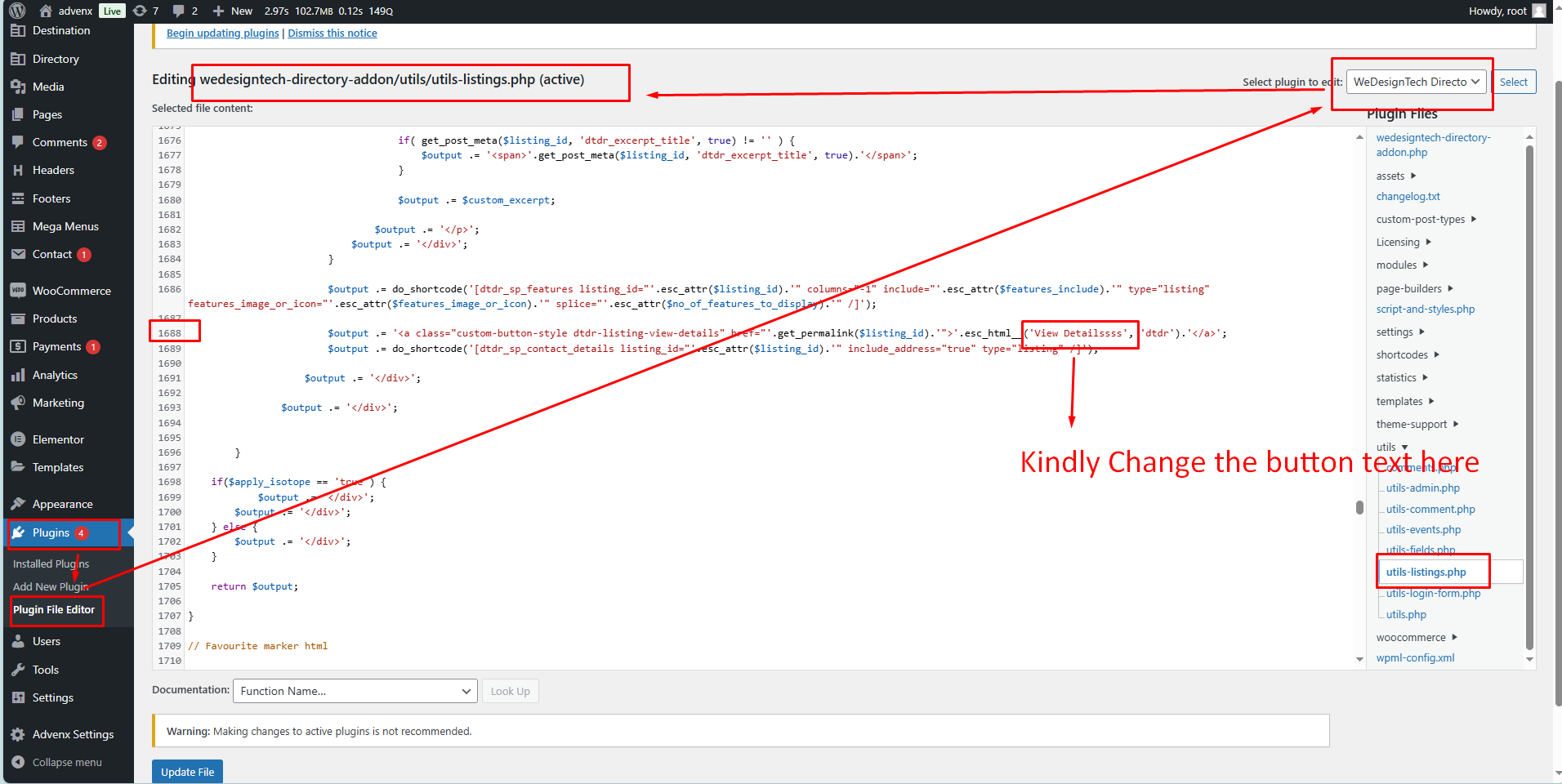Click the Settings sidebar icon
Image resolution: width=1562 pixels, height=784 pixels.
point(18,697)
